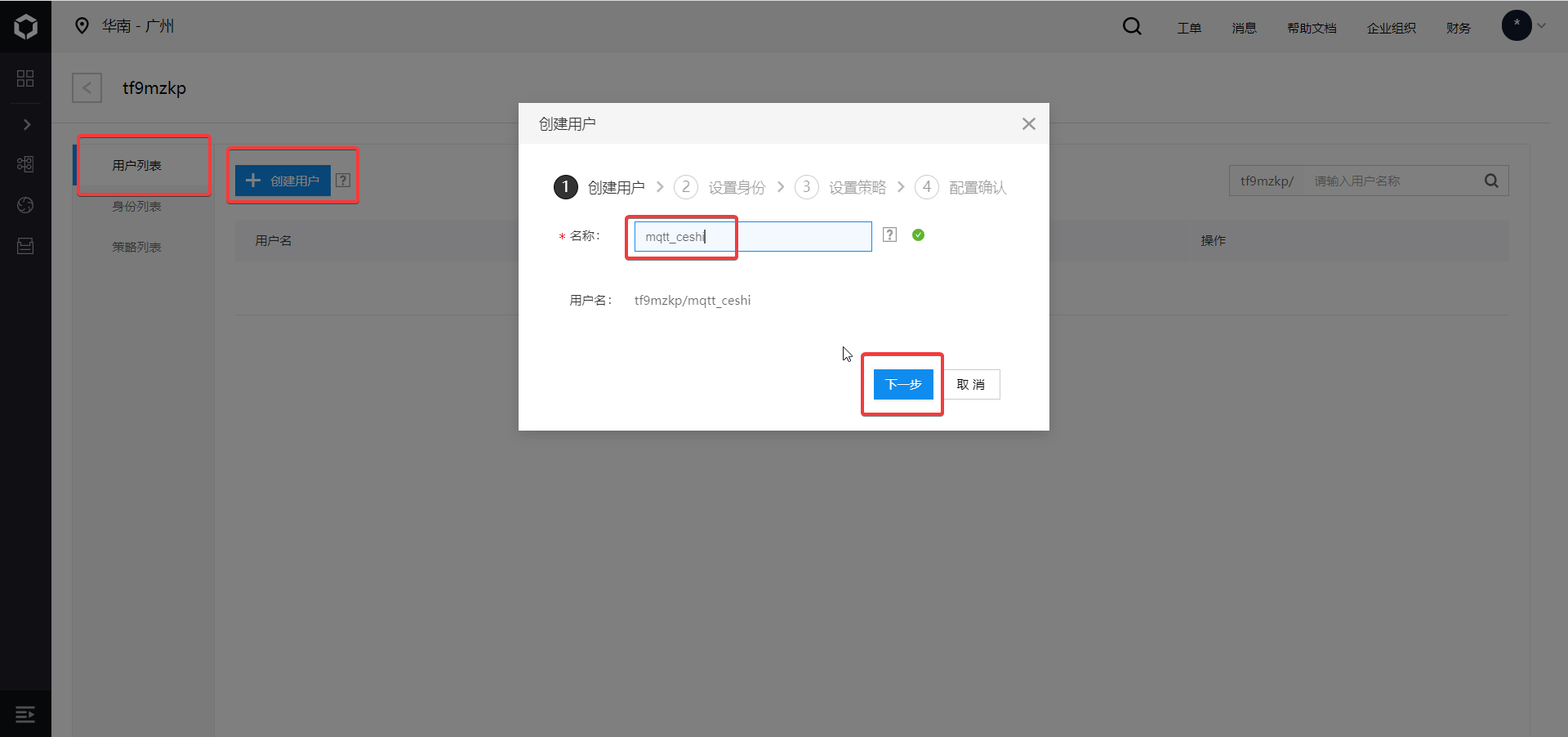Open the IoT hub service icon in sidebar

coord(25,164)
